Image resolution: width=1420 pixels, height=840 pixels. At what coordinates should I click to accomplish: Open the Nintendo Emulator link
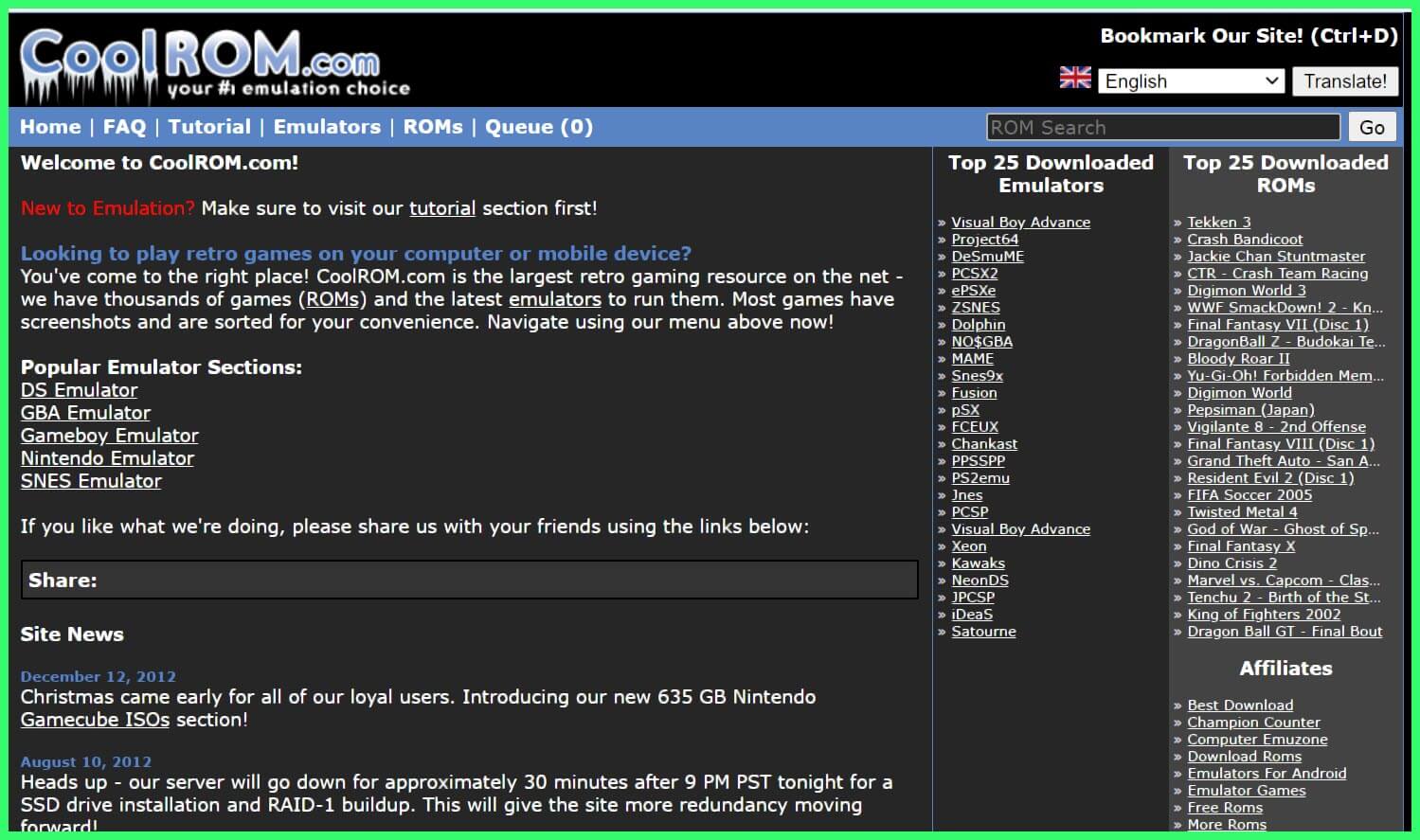tap(107, 458)
